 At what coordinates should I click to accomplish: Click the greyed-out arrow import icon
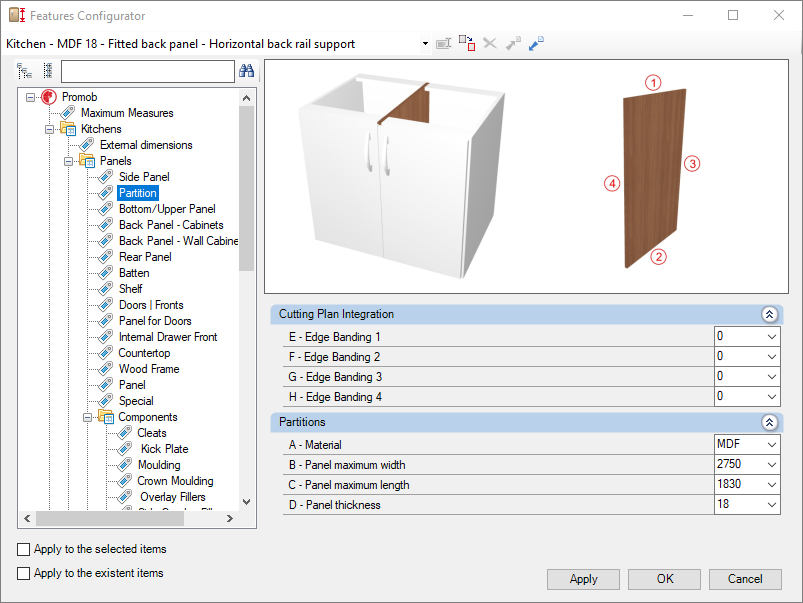pyautogui.click(x=513, y=44)
